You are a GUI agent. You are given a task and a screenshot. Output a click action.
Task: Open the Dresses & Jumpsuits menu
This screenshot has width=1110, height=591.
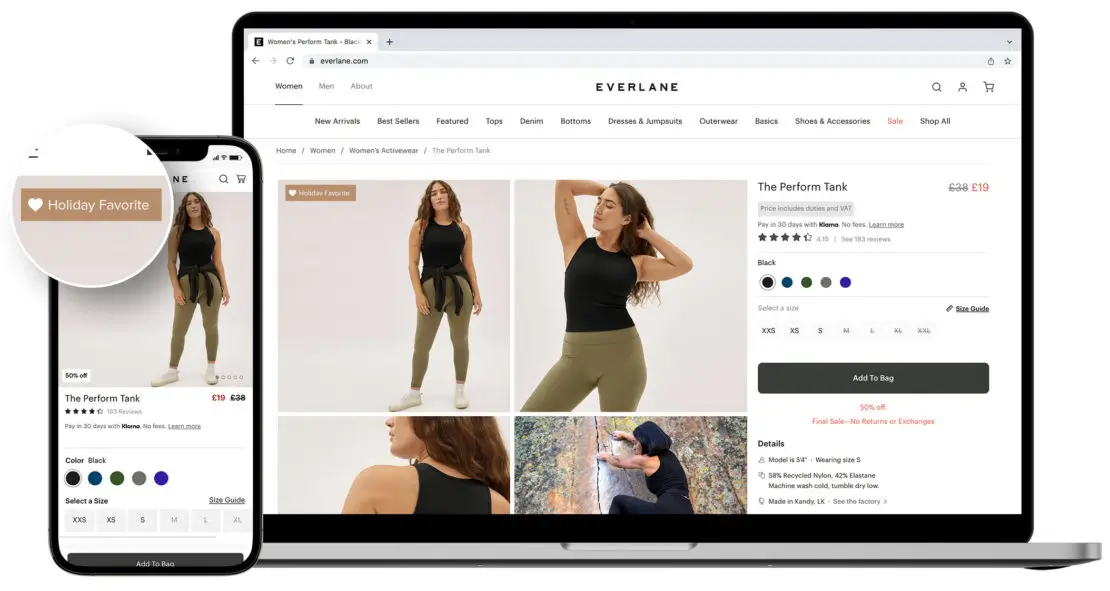coord(645,121)
